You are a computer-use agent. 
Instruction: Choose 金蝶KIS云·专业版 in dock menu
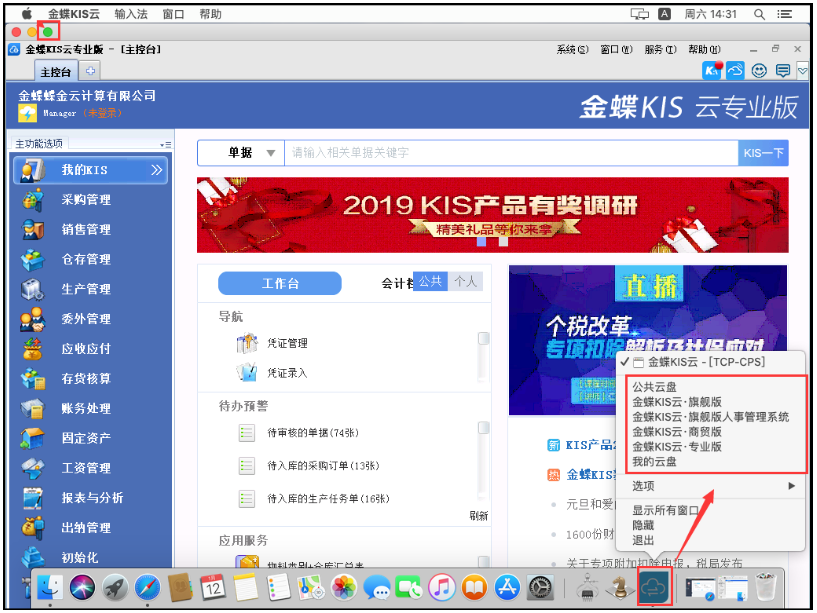tap(677, 446)
